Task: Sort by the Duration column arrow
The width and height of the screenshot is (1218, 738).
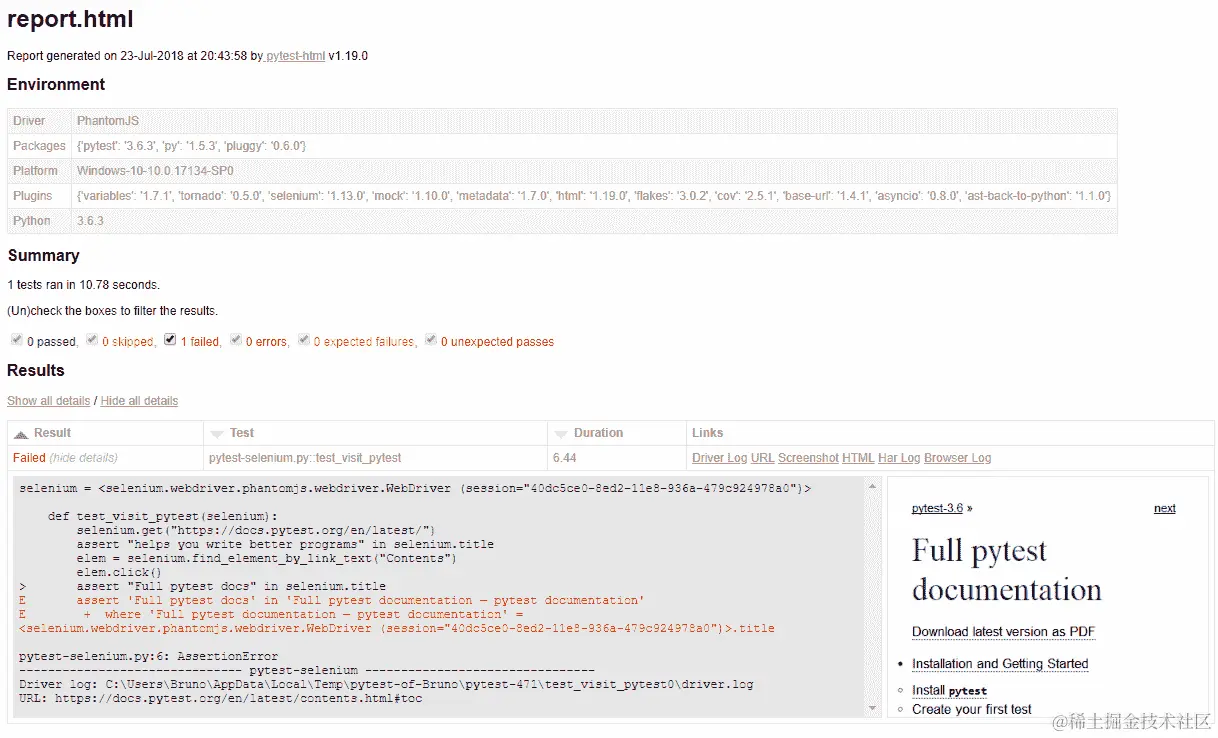Action: coord(561,434)
